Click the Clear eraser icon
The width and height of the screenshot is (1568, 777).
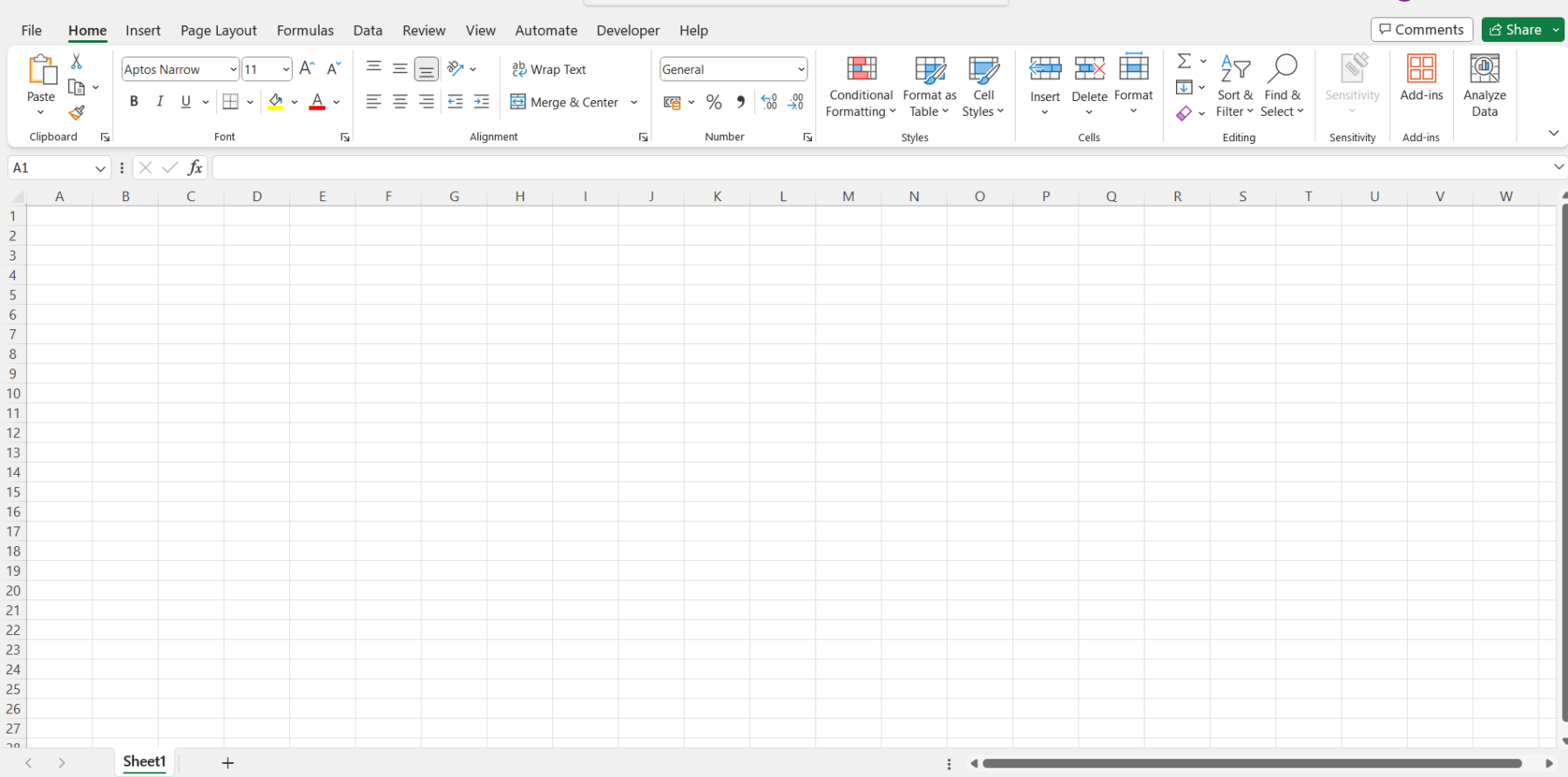coord(1184,113)
